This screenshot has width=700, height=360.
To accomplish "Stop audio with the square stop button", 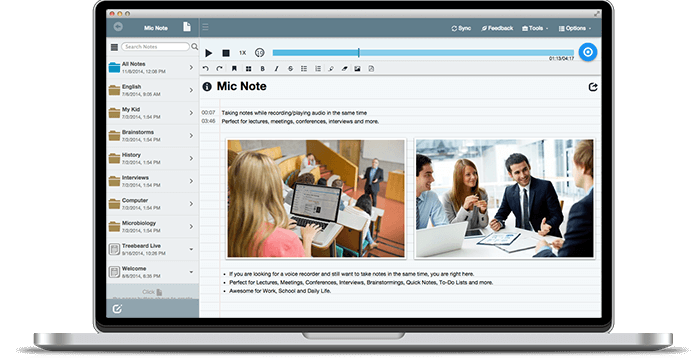I will tap(226, 53).
